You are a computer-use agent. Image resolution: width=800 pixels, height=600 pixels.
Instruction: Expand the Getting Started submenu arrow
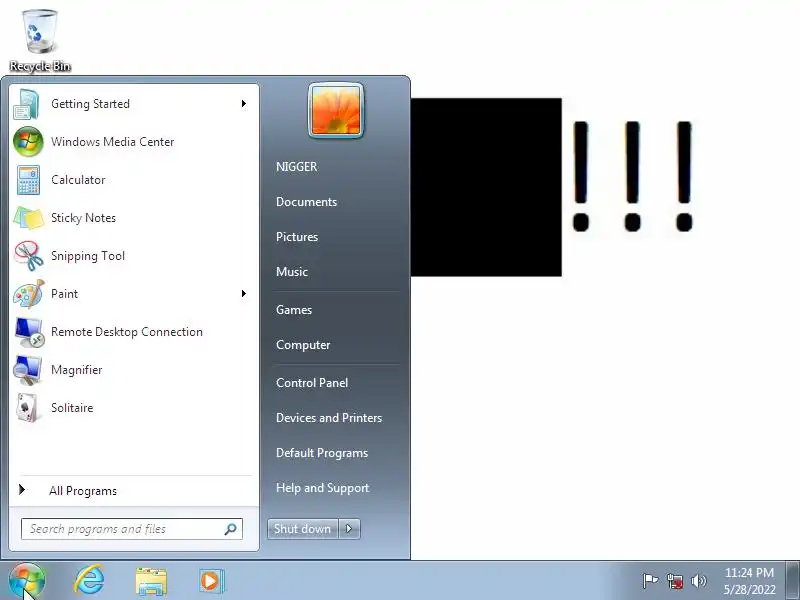tap(244, 104)
